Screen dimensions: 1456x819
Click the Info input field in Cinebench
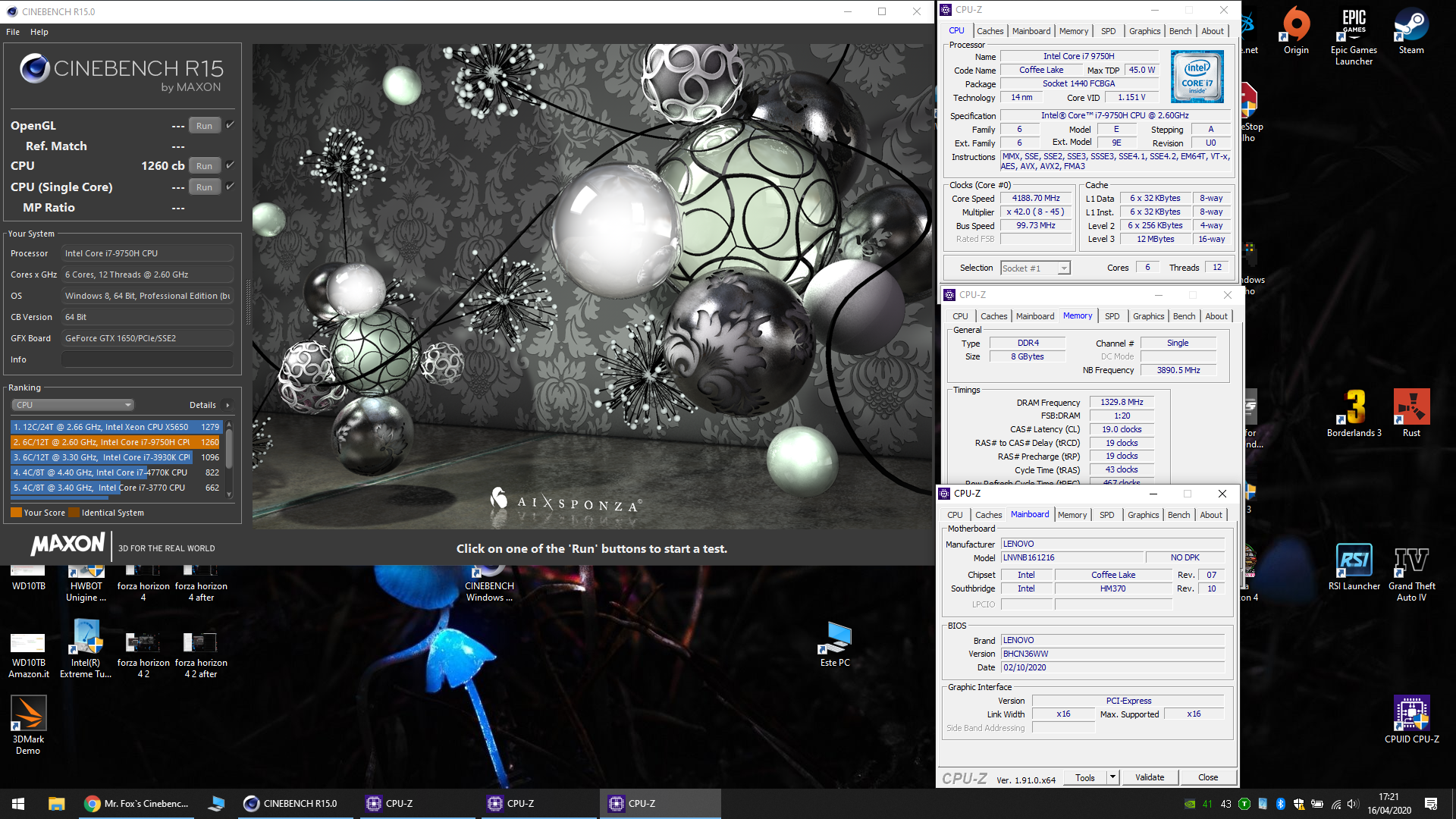[147, 359]
